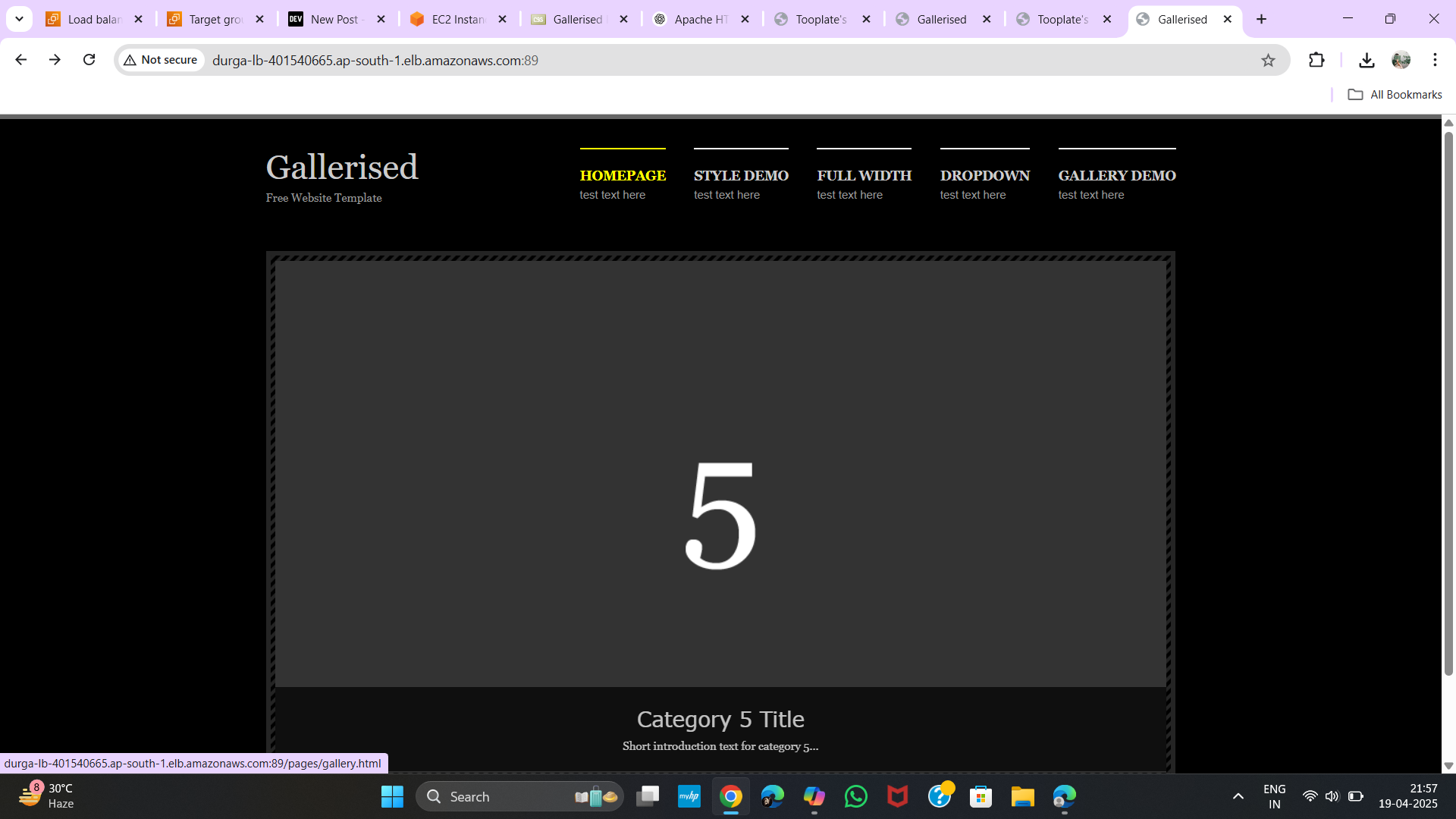Go back to the previous page

(x=20, y=60)
